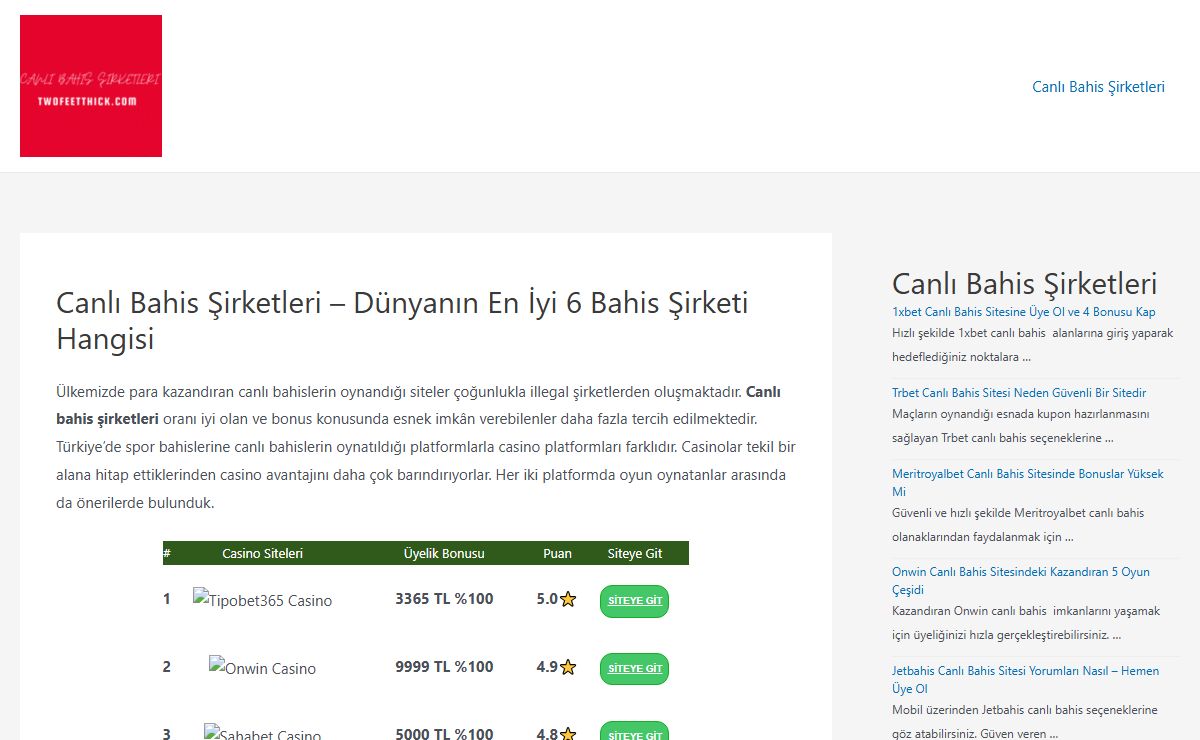This screenshot has height=740, width=1200.
Task: Click the star icon beside the 4.9 rating
Action: (568, 667)
